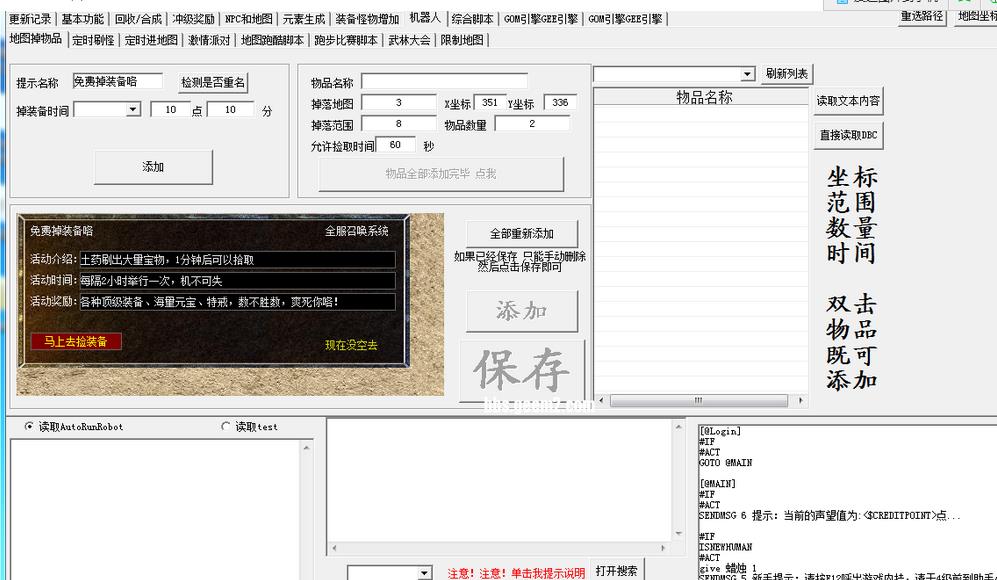Select the 读取test radio button
997x580 pixels.
point(227,425)
